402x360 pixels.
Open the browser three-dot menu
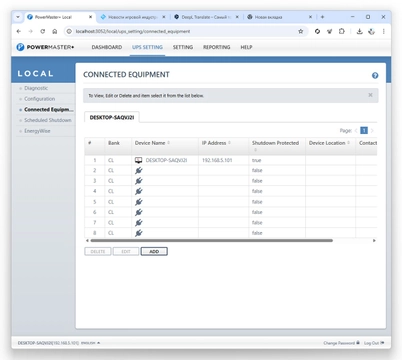pos(384,31)
